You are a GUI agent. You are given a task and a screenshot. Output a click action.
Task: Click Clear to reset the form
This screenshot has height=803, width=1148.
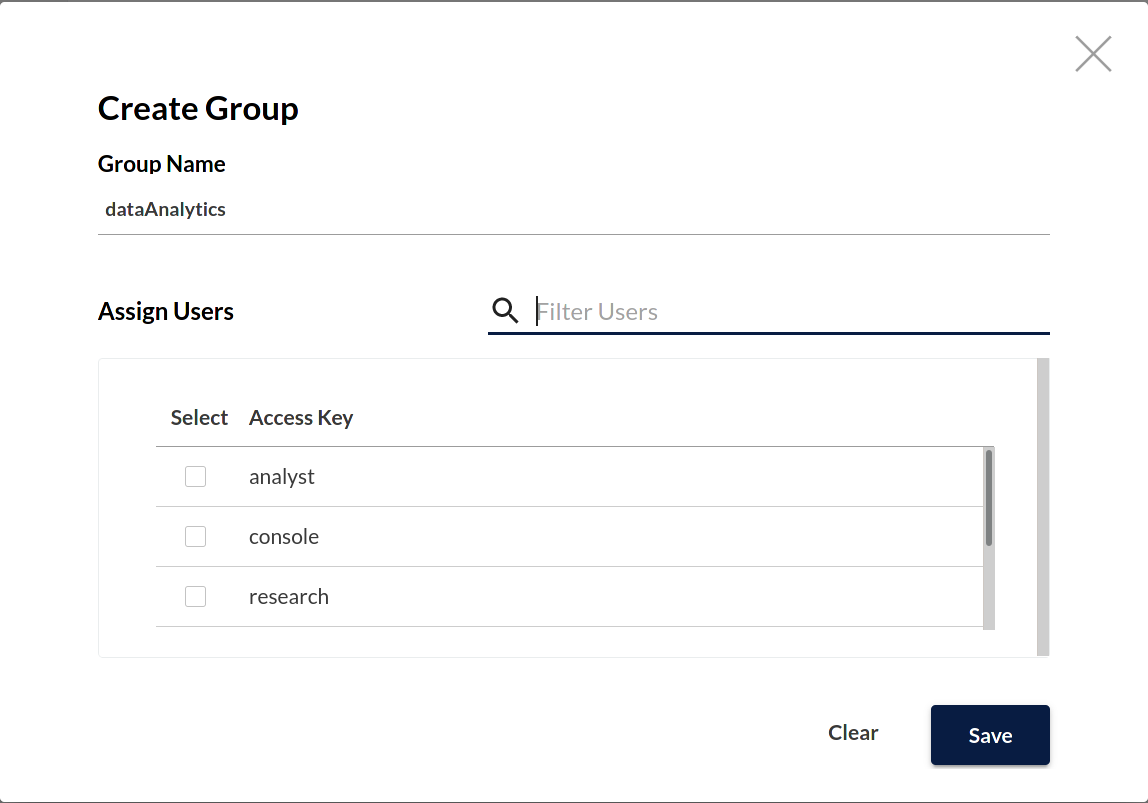pyautogui.click(x=852, y=732)
